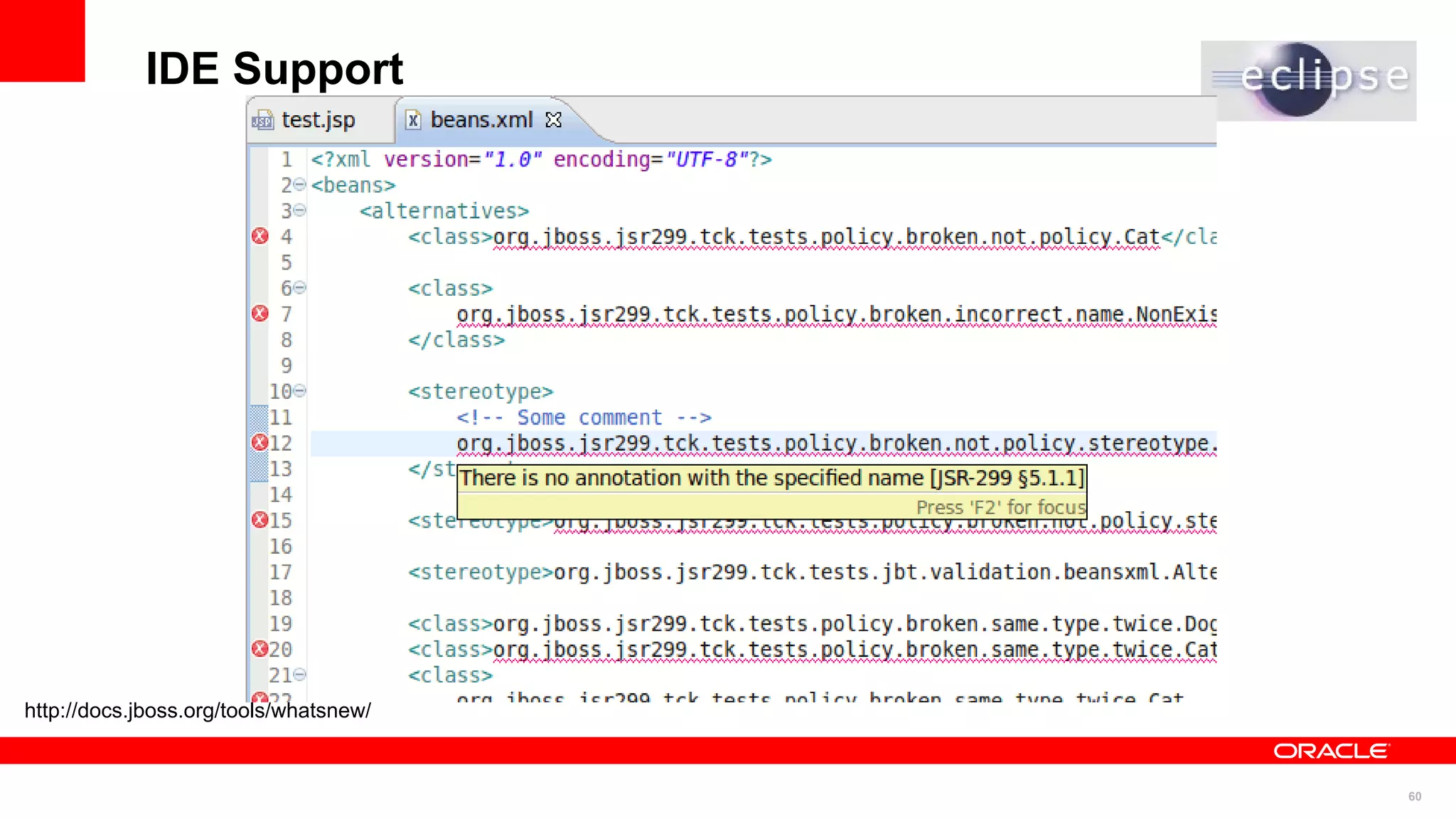
Task: Click the error marker on line 12
Action: click(x=260, y=443)
